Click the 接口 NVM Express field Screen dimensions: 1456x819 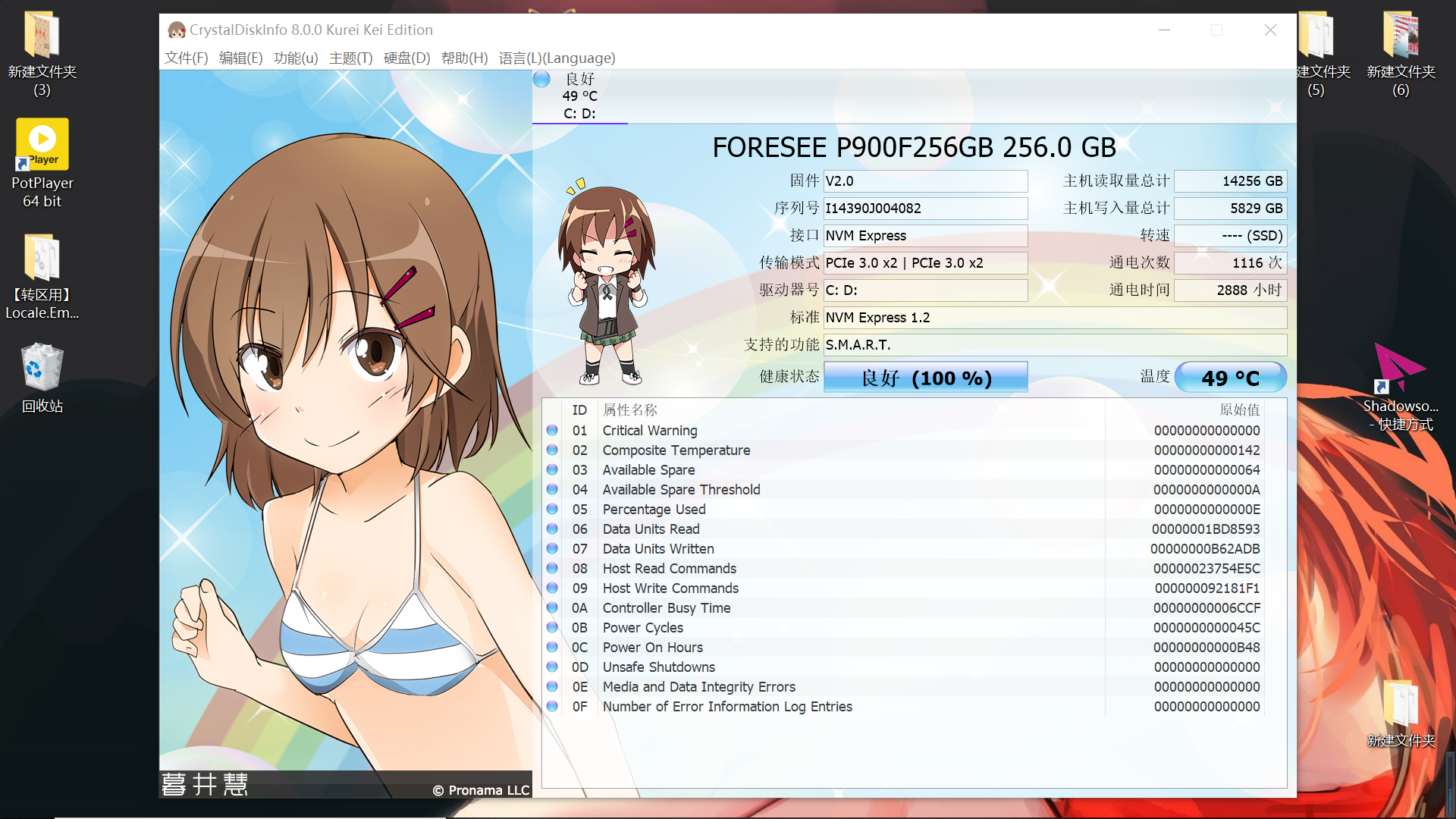(x=926, y=236)
